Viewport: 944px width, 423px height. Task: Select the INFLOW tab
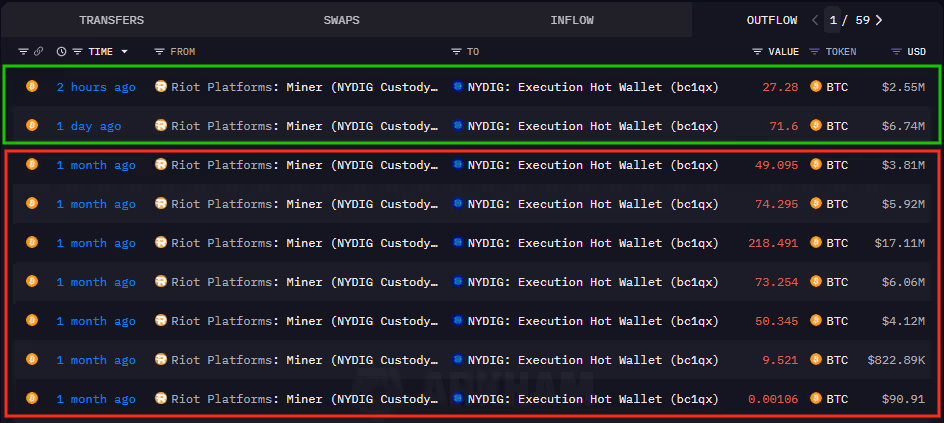pyautogui.click(x=572, y=20)
